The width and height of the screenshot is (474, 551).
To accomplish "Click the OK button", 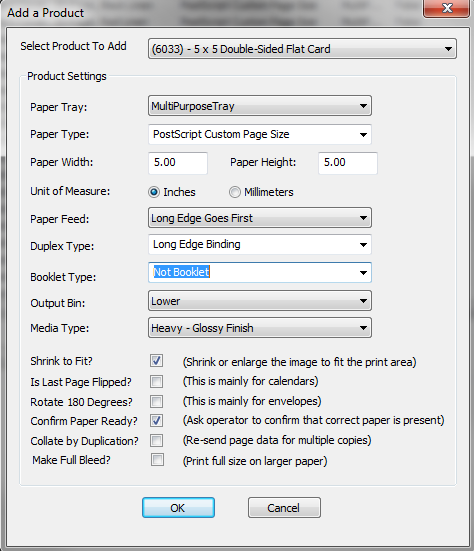I will point(178,507).
